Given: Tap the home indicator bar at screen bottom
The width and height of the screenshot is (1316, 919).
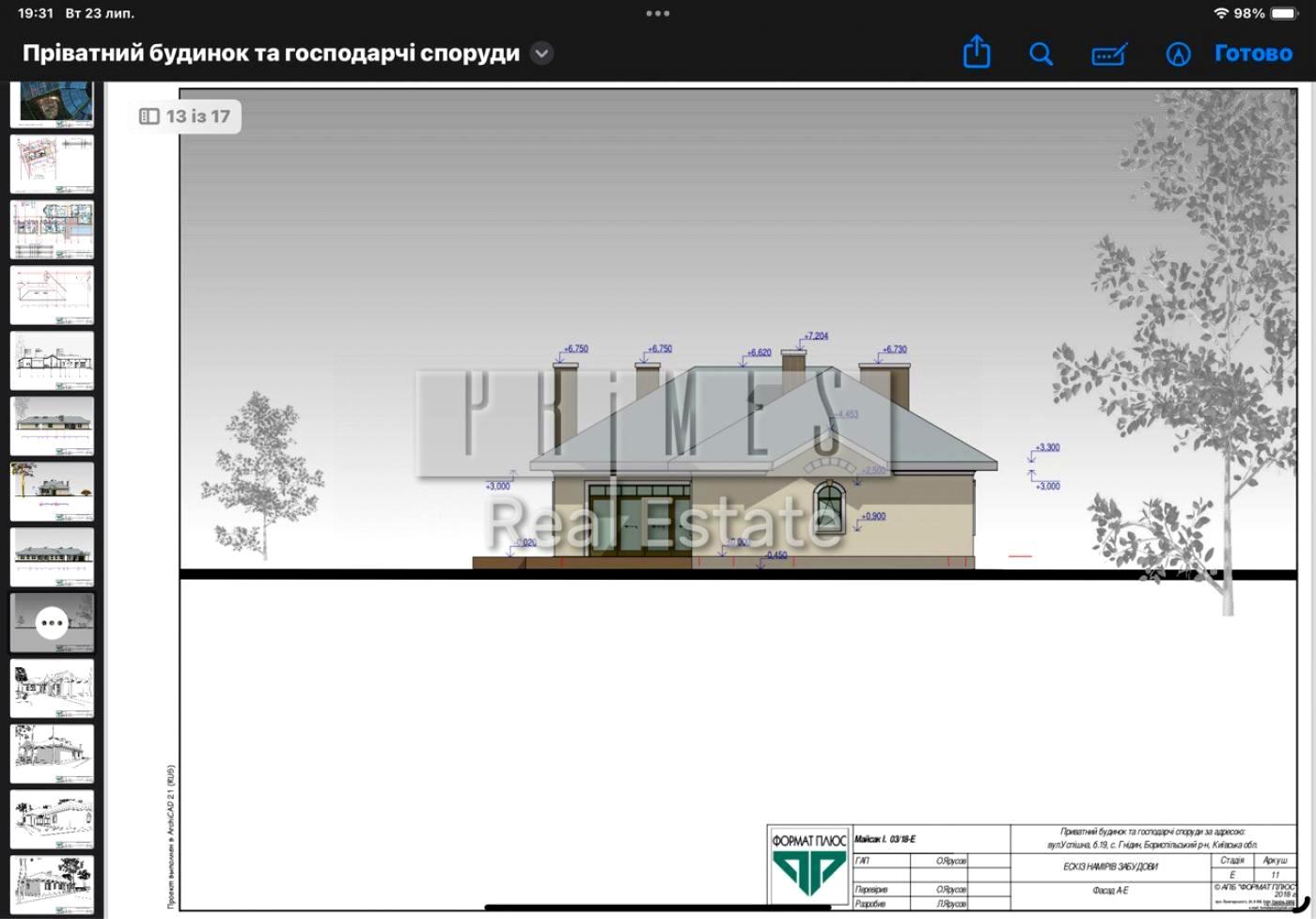Looking at the screenshot, I should tap(658, 908).
